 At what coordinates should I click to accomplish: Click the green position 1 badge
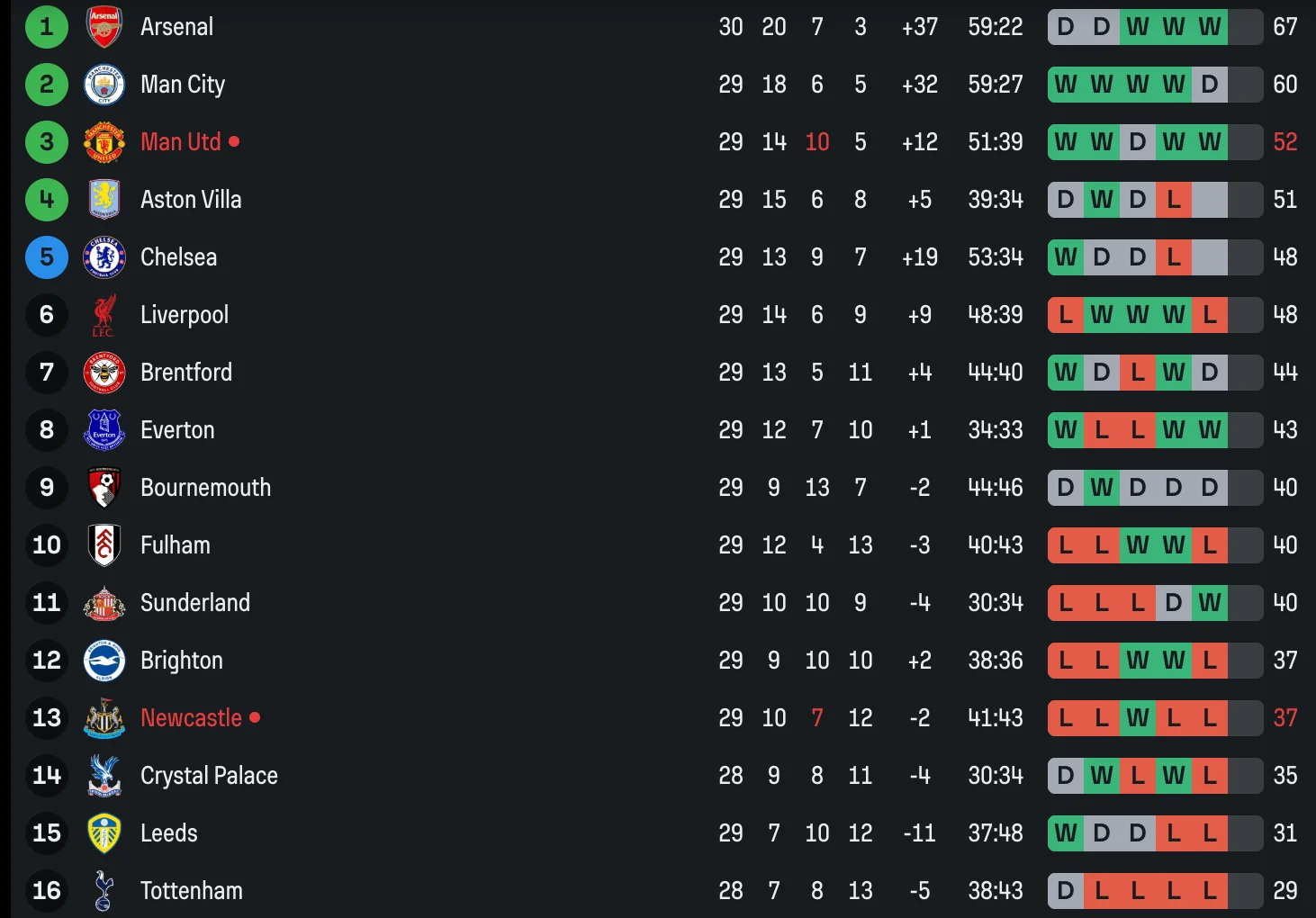[47, 27]
